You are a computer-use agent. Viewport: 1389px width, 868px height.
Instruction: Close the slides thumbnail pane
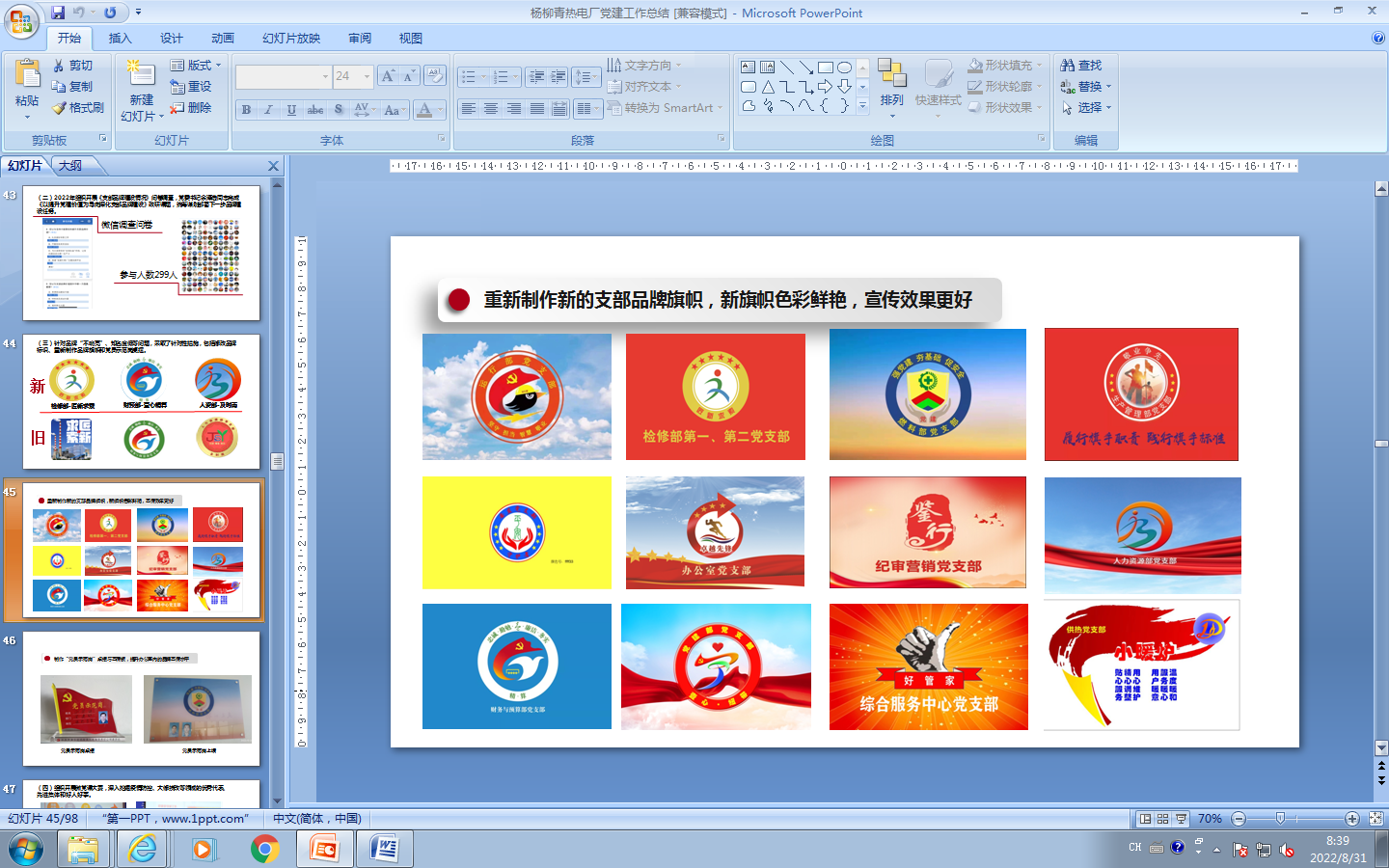[273, 166]
